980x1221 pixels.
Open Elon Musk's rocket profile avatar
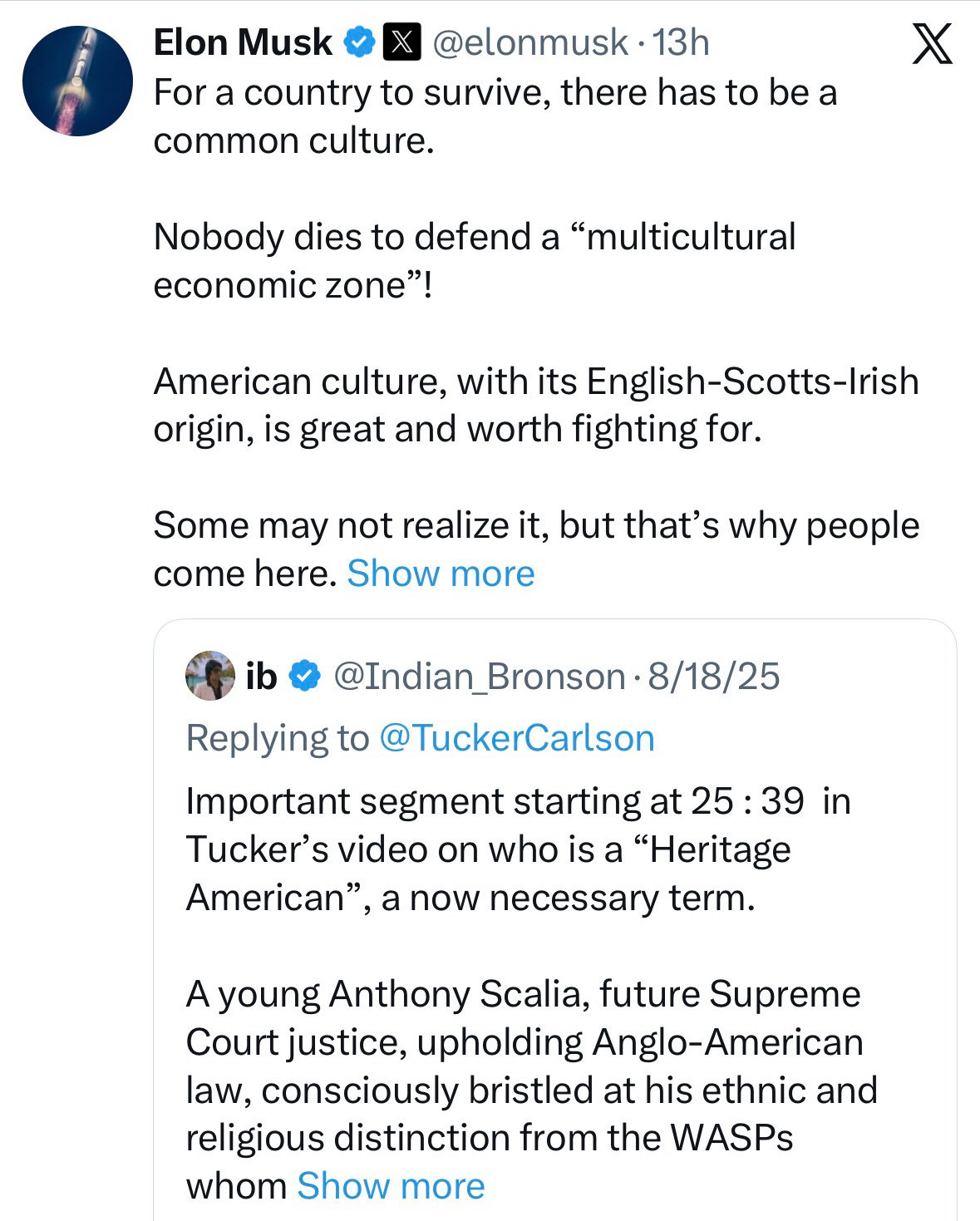point(77,81)
